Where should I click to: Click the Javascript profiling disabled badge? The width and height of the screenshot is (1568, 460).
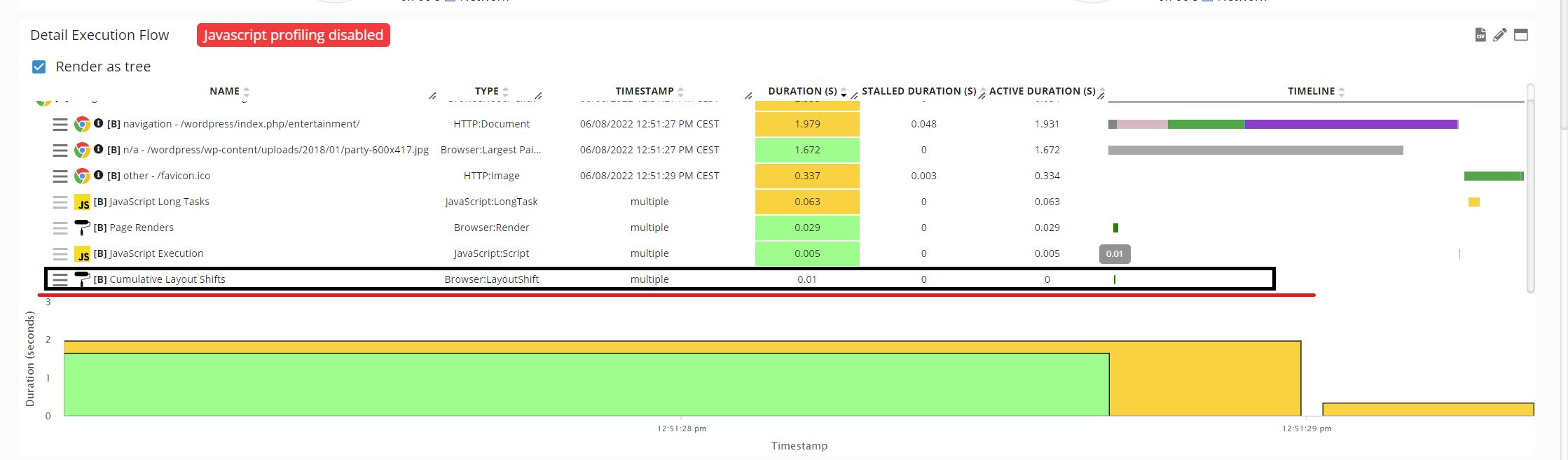(x=293, y=35)
